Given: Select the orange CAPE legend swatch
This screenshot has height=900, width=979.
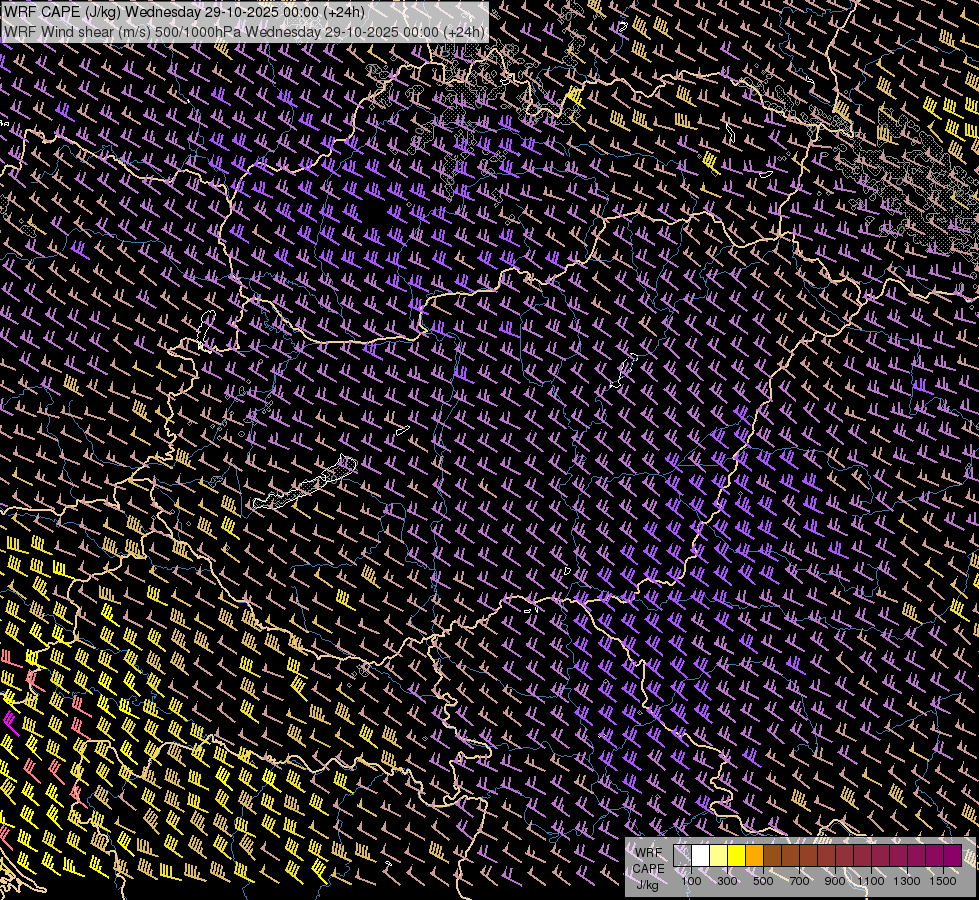Looking at the screenshot, I should [x=754, y=856].
